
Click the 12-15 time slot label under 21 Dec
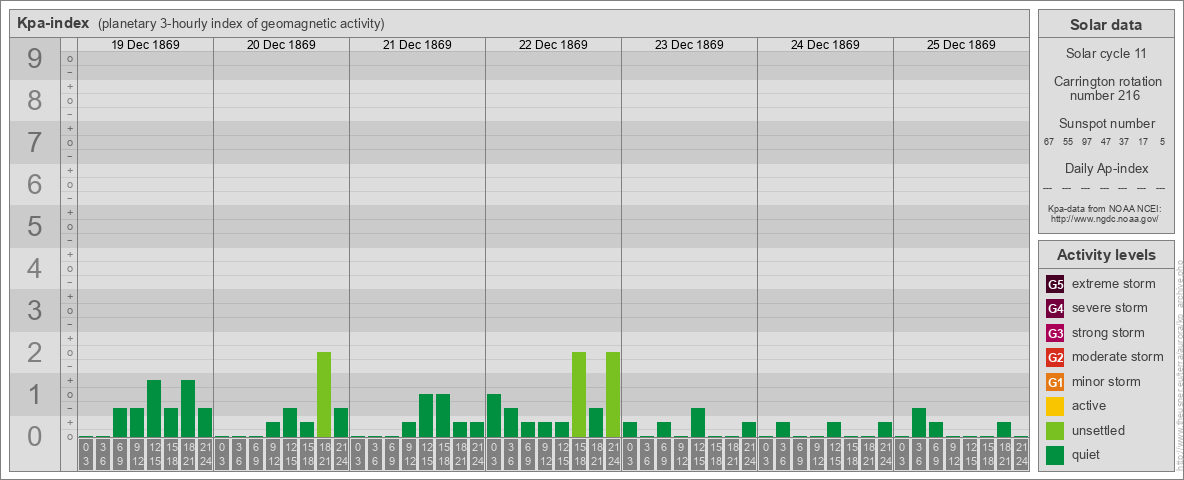[426, 455]
